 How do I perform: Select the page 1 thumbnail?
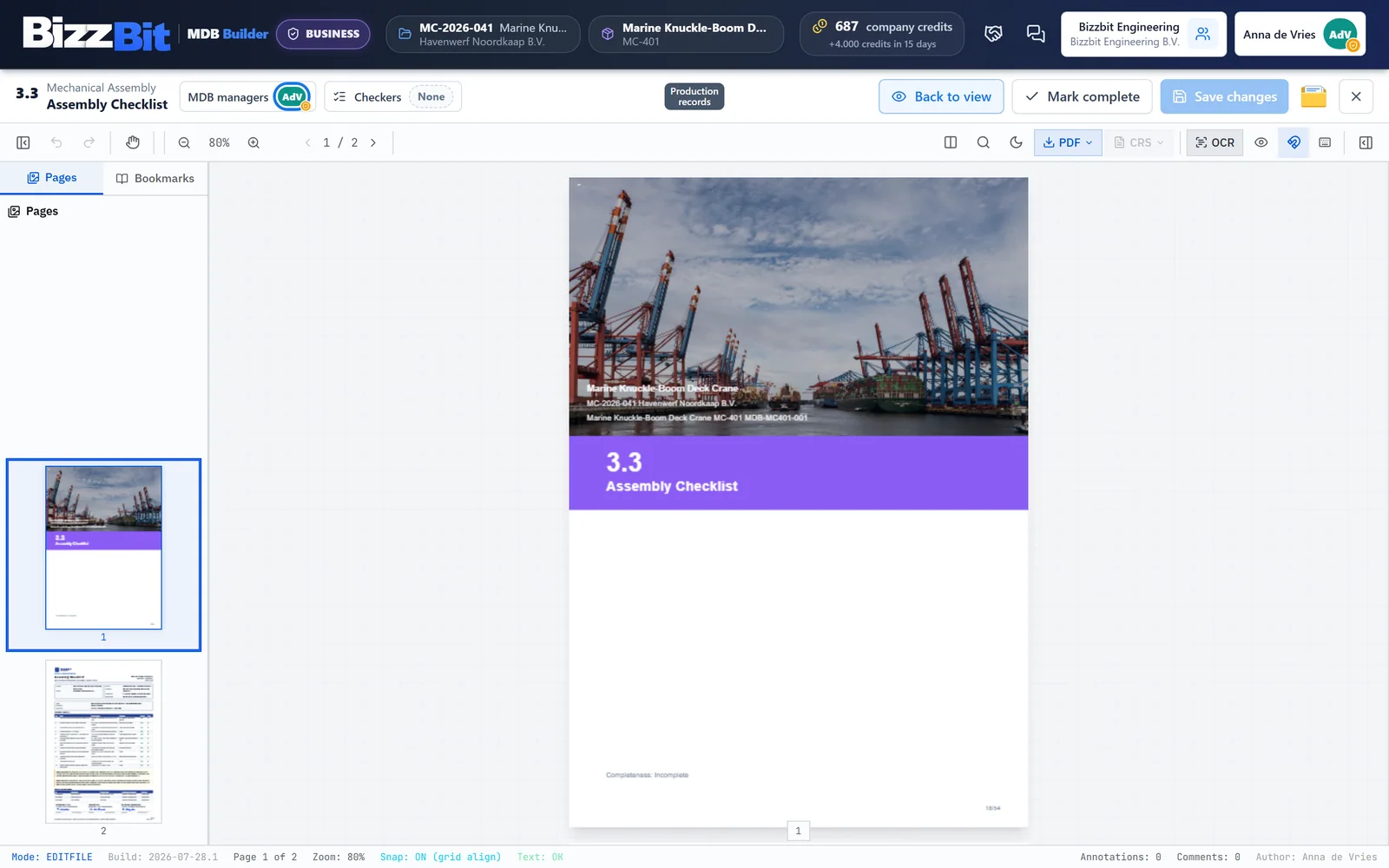point(103,555)
